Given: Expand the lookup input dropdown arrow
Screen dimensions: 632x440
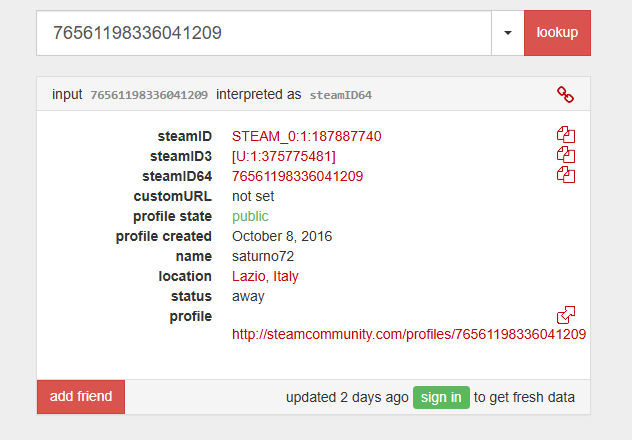Looking at the screenshot, I should pyautogui.click(x=507, y=33).
